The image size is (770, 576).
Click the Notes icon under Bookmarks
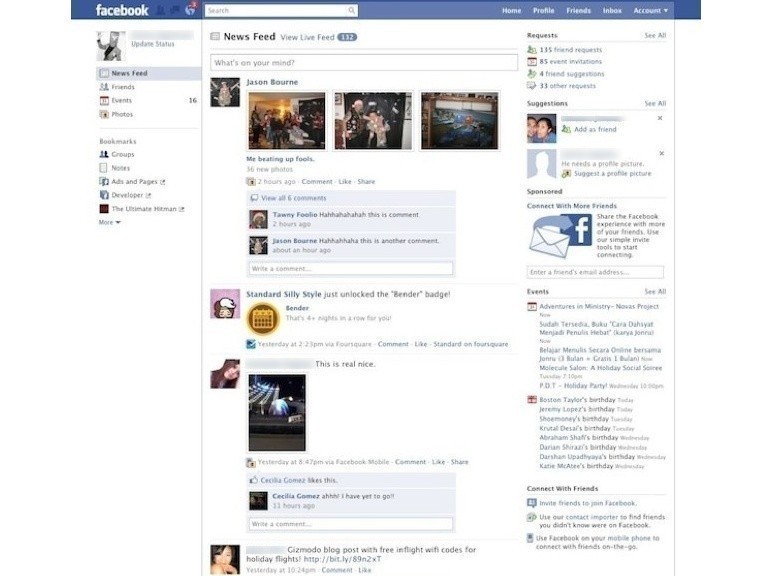point(103,168)
